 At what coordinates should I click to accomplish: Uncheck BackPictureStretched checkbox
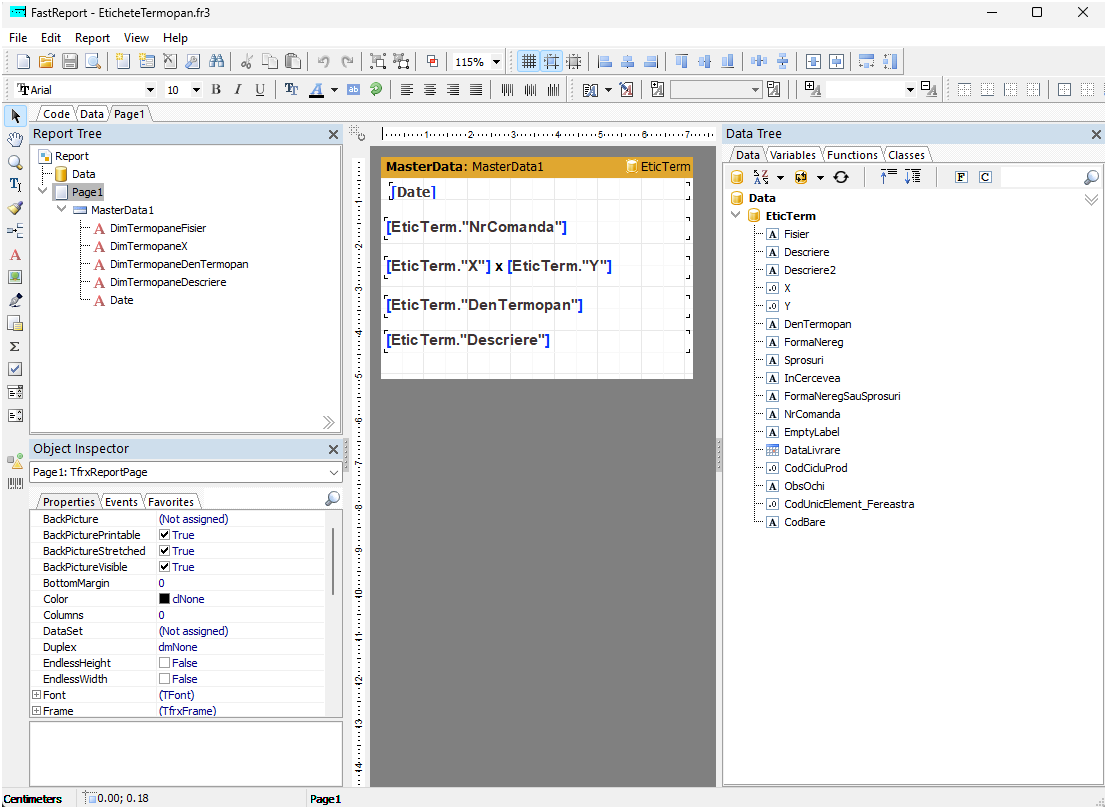(x=164, y=551)
